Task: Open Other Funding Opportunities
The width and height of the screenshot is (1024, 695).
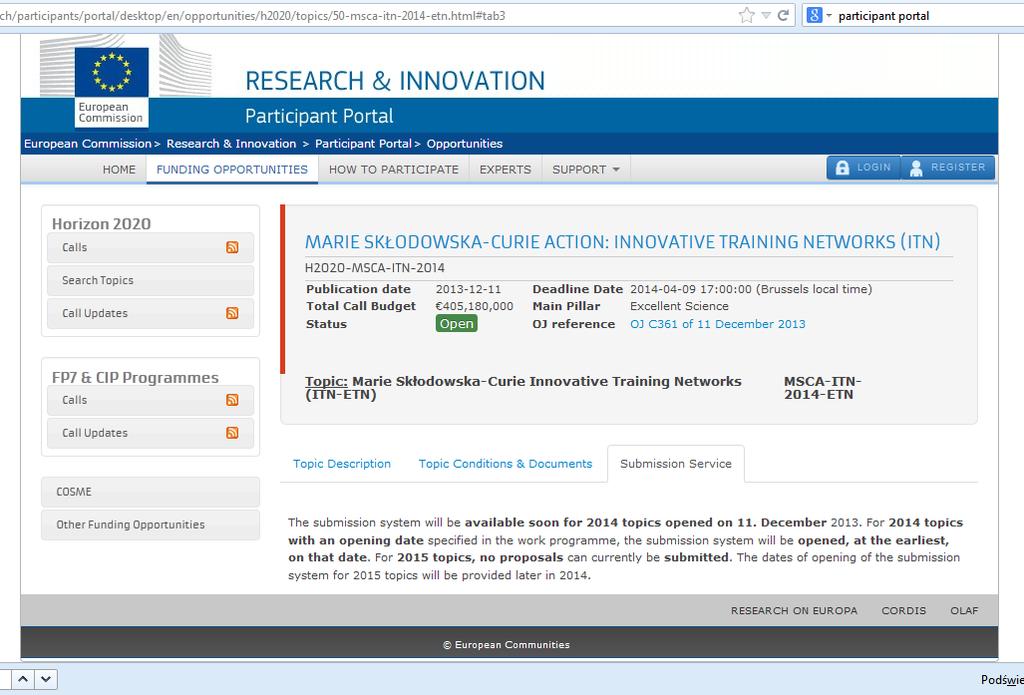Action: [150, 525]
